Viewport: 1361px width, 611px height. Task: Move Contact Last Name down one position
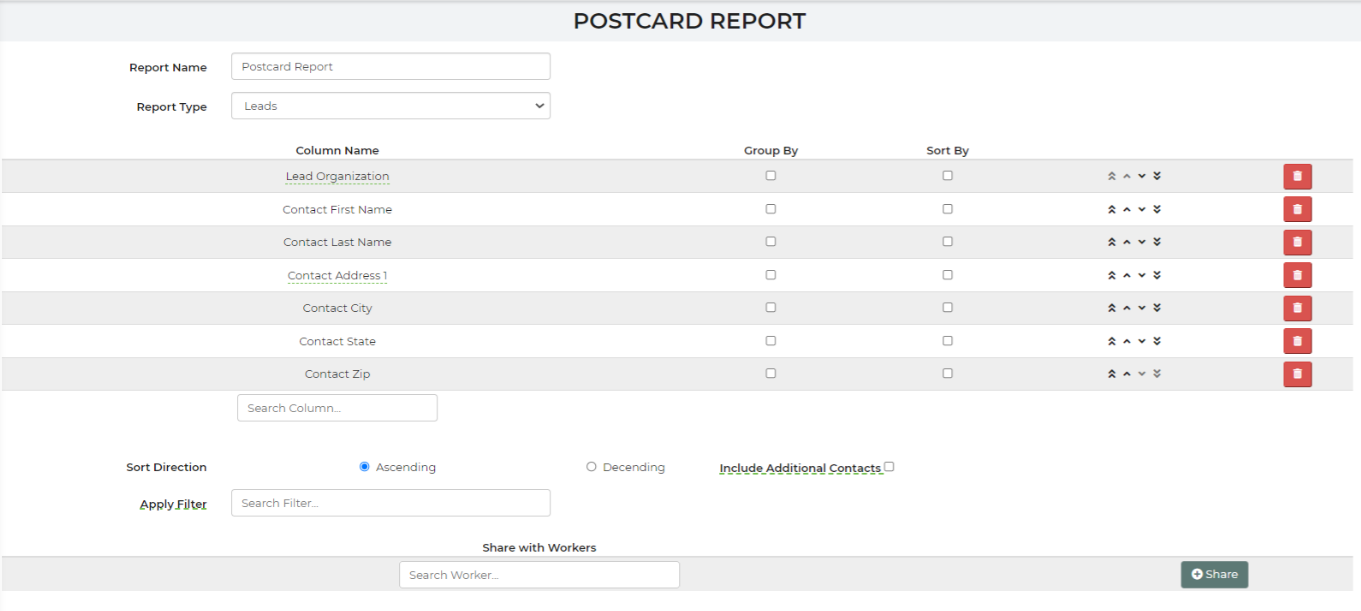1142,242
